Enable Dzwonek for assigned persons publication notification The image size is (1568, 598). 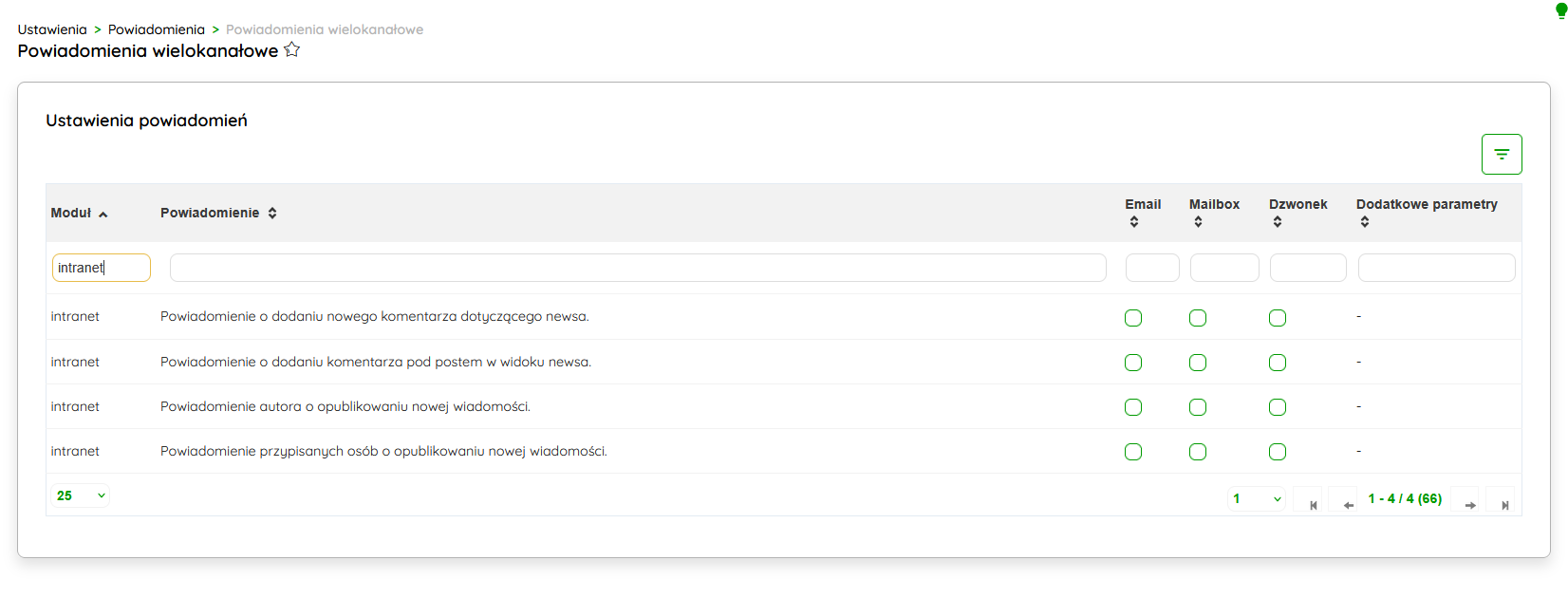tap(1278, 452)
